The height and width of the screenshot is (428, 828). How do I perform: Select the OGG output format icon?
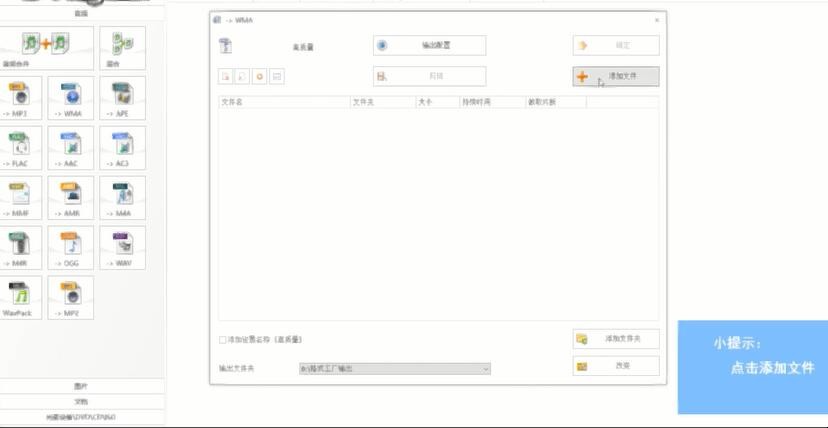click(x=71, y=247)
